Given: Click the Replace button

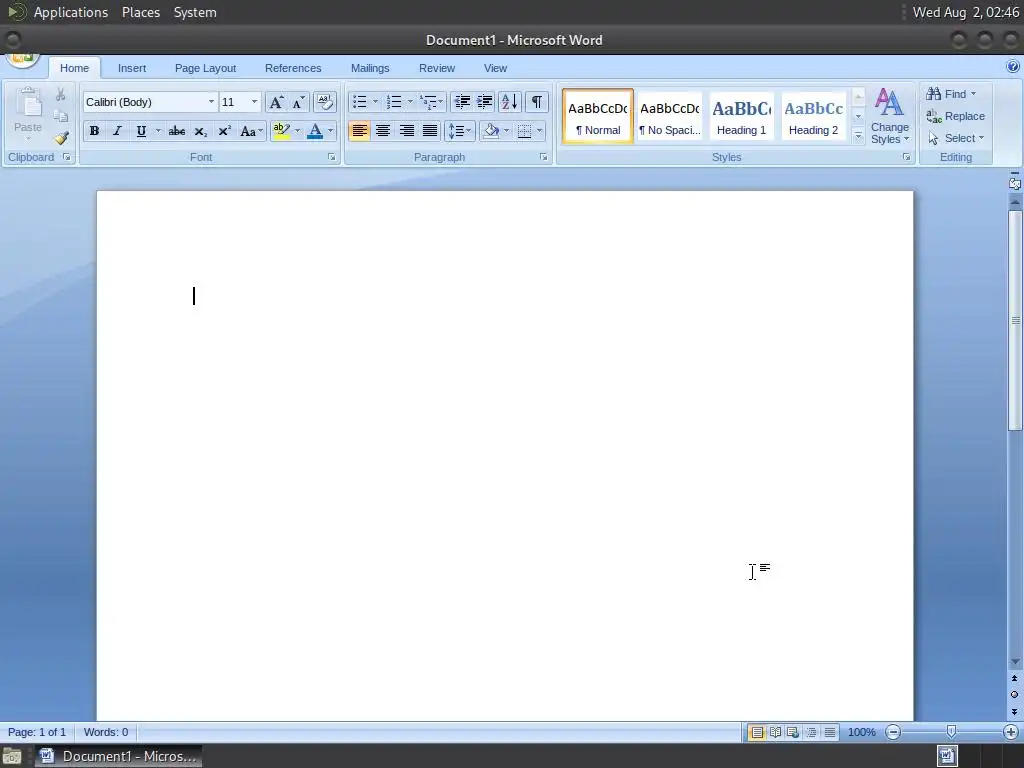Looking at the screenshot, I should click(956, 116).
